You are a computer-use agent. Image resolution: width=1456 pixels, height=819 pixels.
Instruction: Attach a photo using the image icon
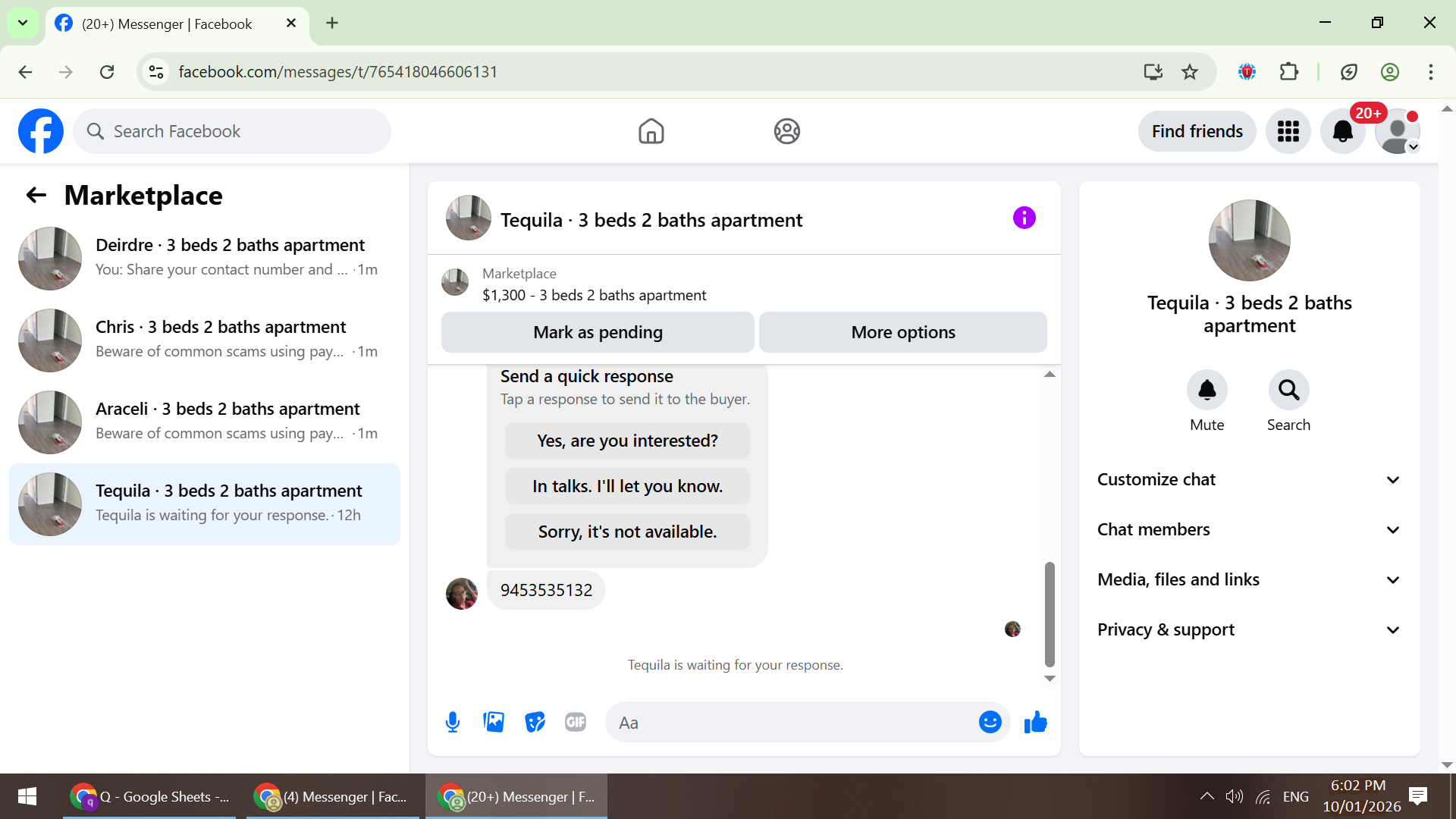tap(494, 722)
